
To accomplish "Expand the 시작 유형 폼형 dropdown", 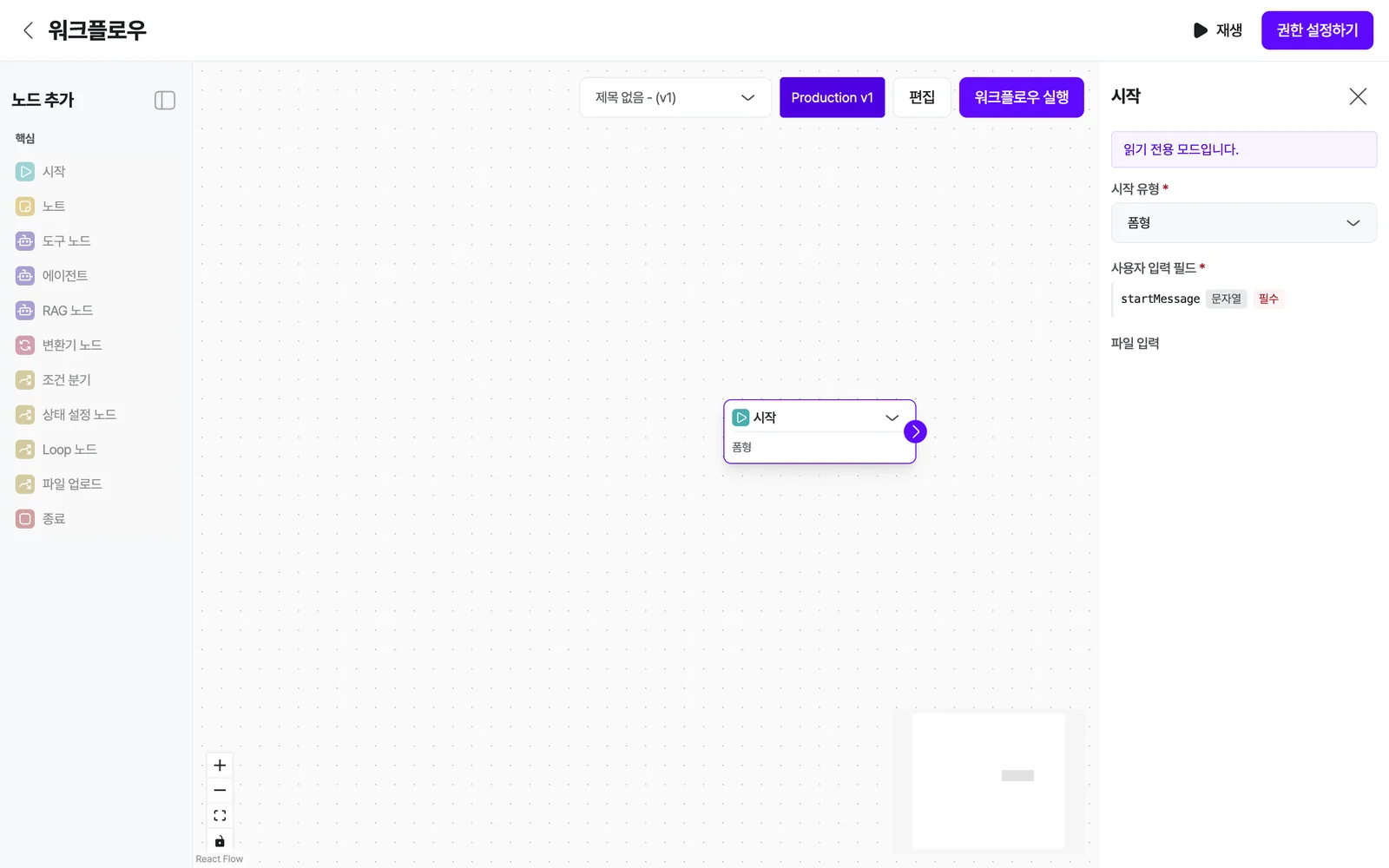I will [1243, 223].
